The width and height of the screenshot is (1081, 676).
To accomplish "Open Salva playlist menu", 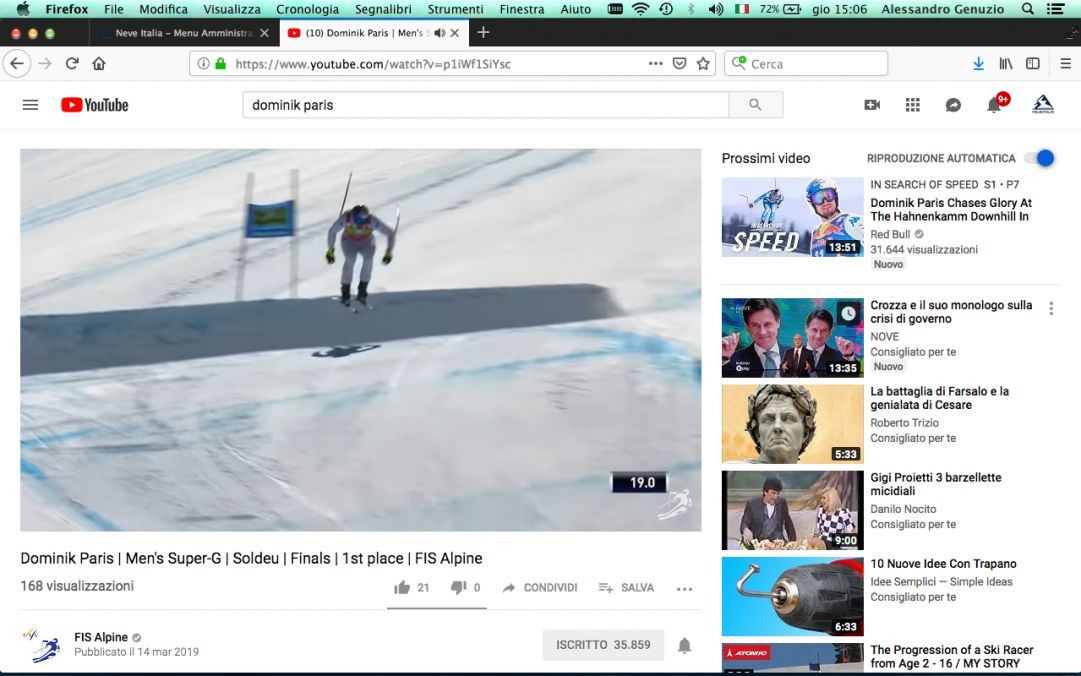I will (626, 588).
